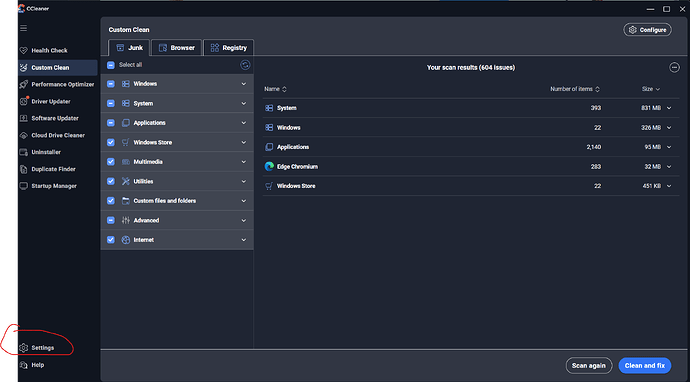This screenshot has height=382, width=690.
Task: Expand the Windows category chevron
Action: click(244, 84)
